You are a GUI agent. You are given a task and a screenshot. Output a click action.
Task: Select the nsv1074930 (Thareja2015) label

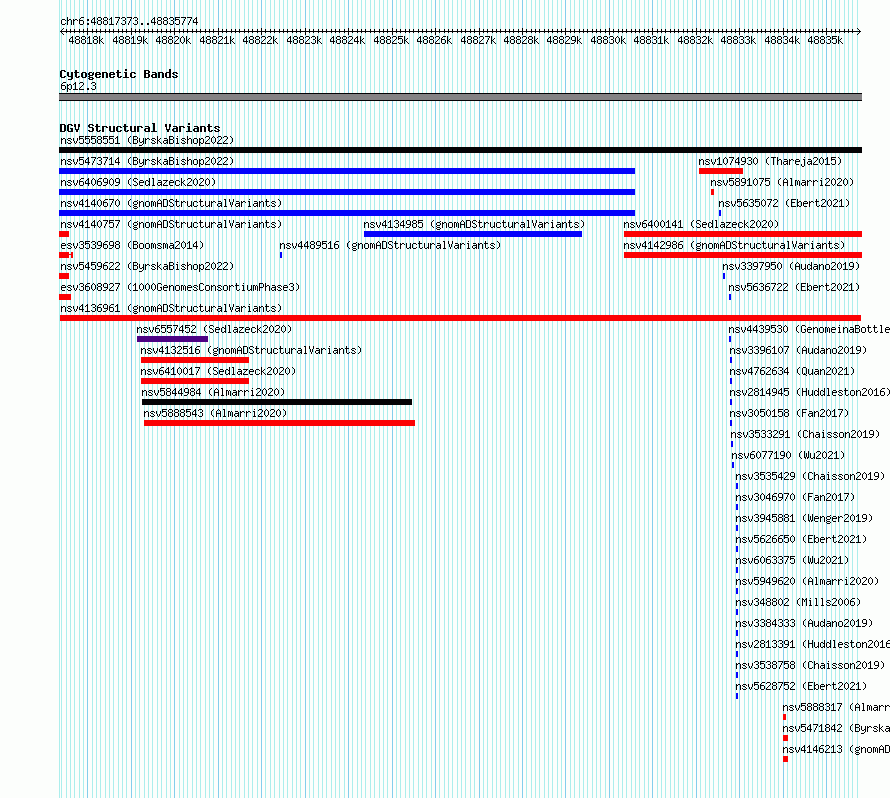pos(770,161)
